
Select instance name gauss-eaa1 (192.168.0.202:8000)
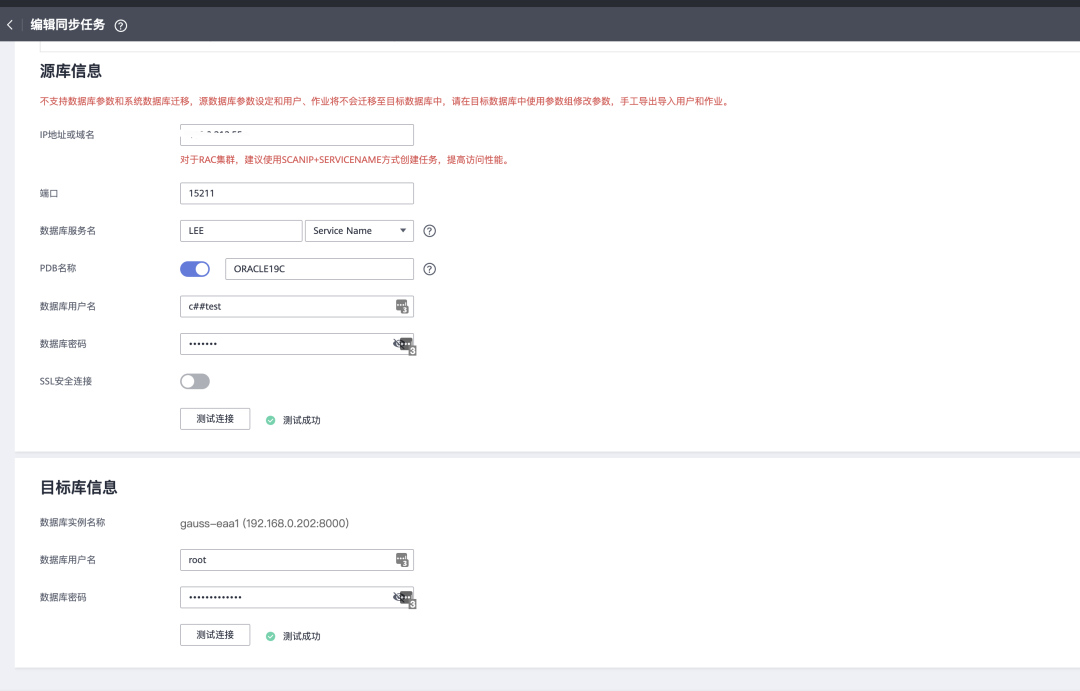coord(264,524)
